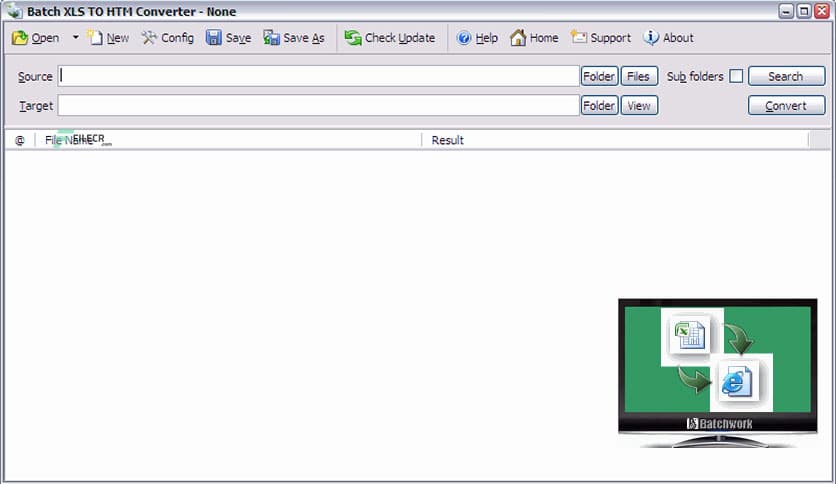View the target folder

point(639,106)
